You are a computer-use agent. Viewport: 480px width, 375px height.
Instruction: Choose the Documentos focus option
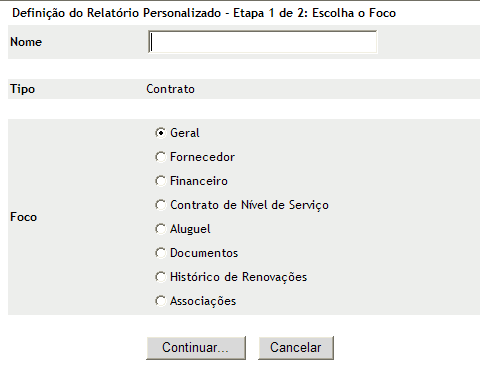(x=160, y=253)
